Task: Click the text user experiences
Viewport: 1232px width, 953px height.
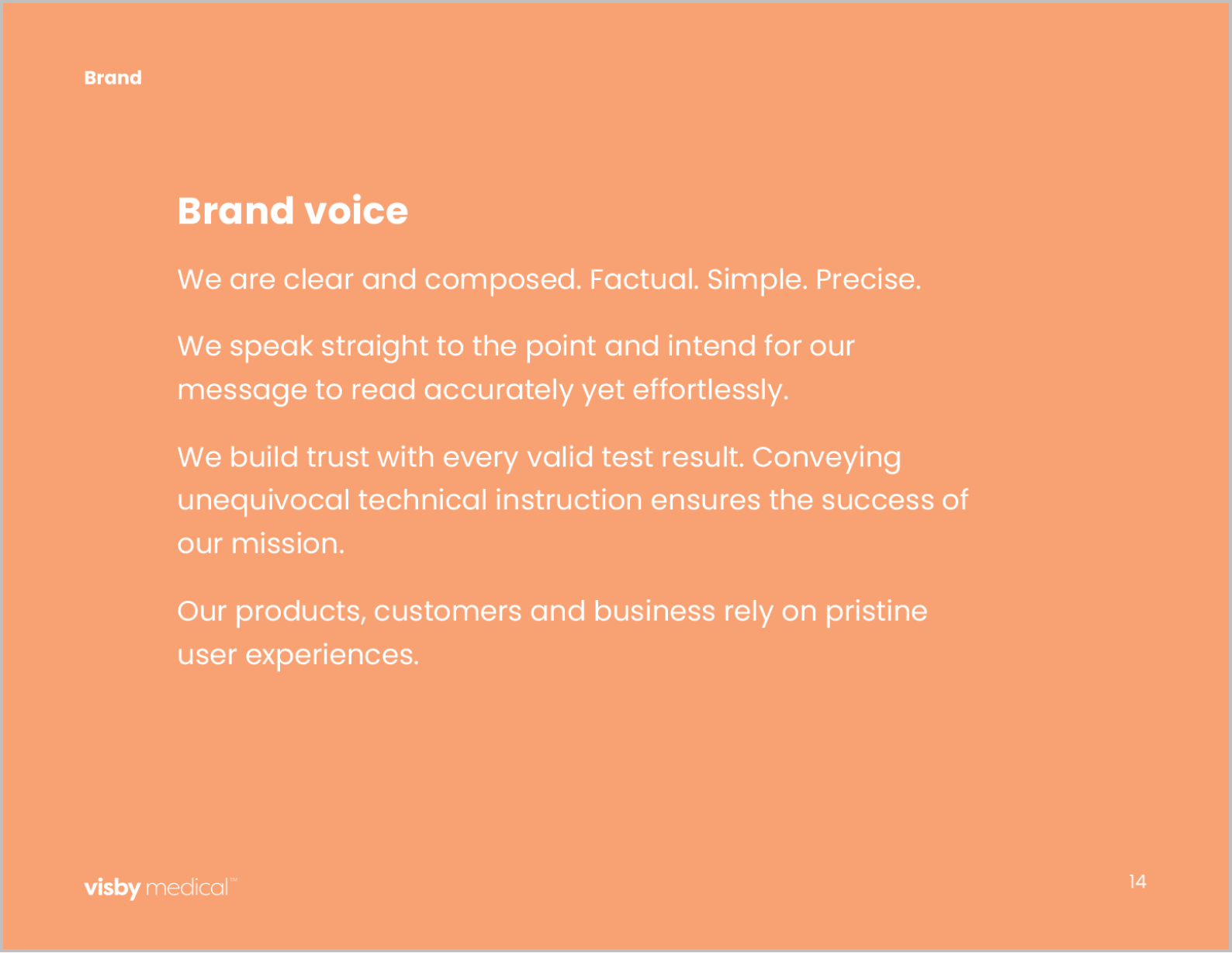Action: point(298,655)
